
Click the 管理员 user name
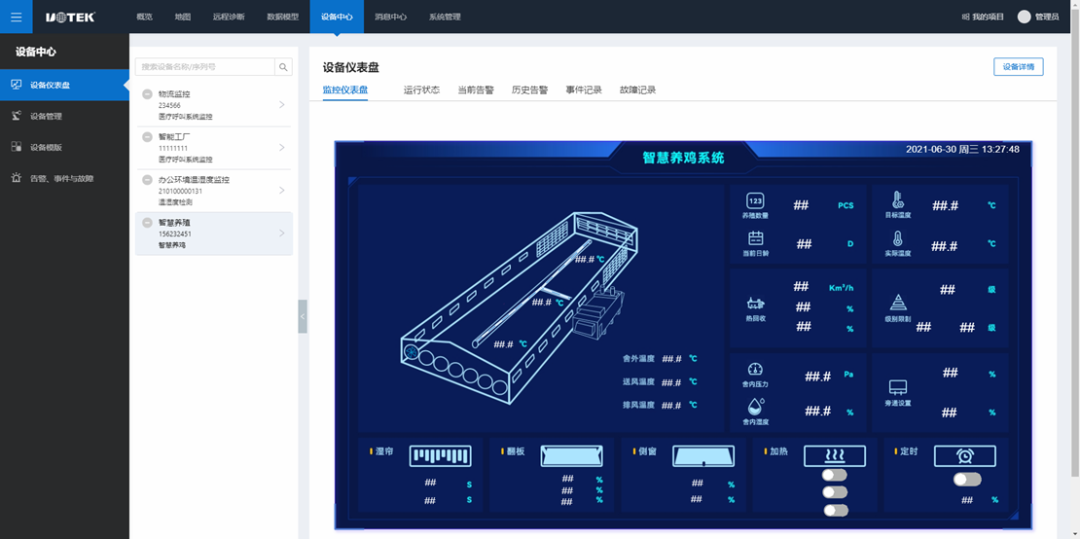[1047, 17]
